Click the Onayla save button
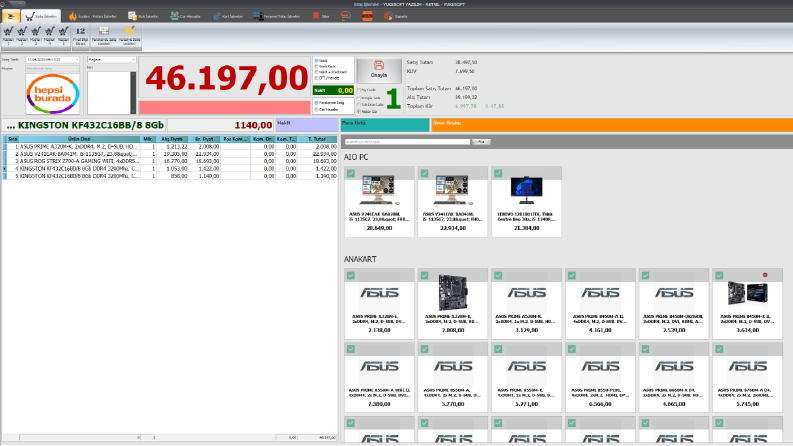Screen dimensions: 793x446 (x=379, y=70)
